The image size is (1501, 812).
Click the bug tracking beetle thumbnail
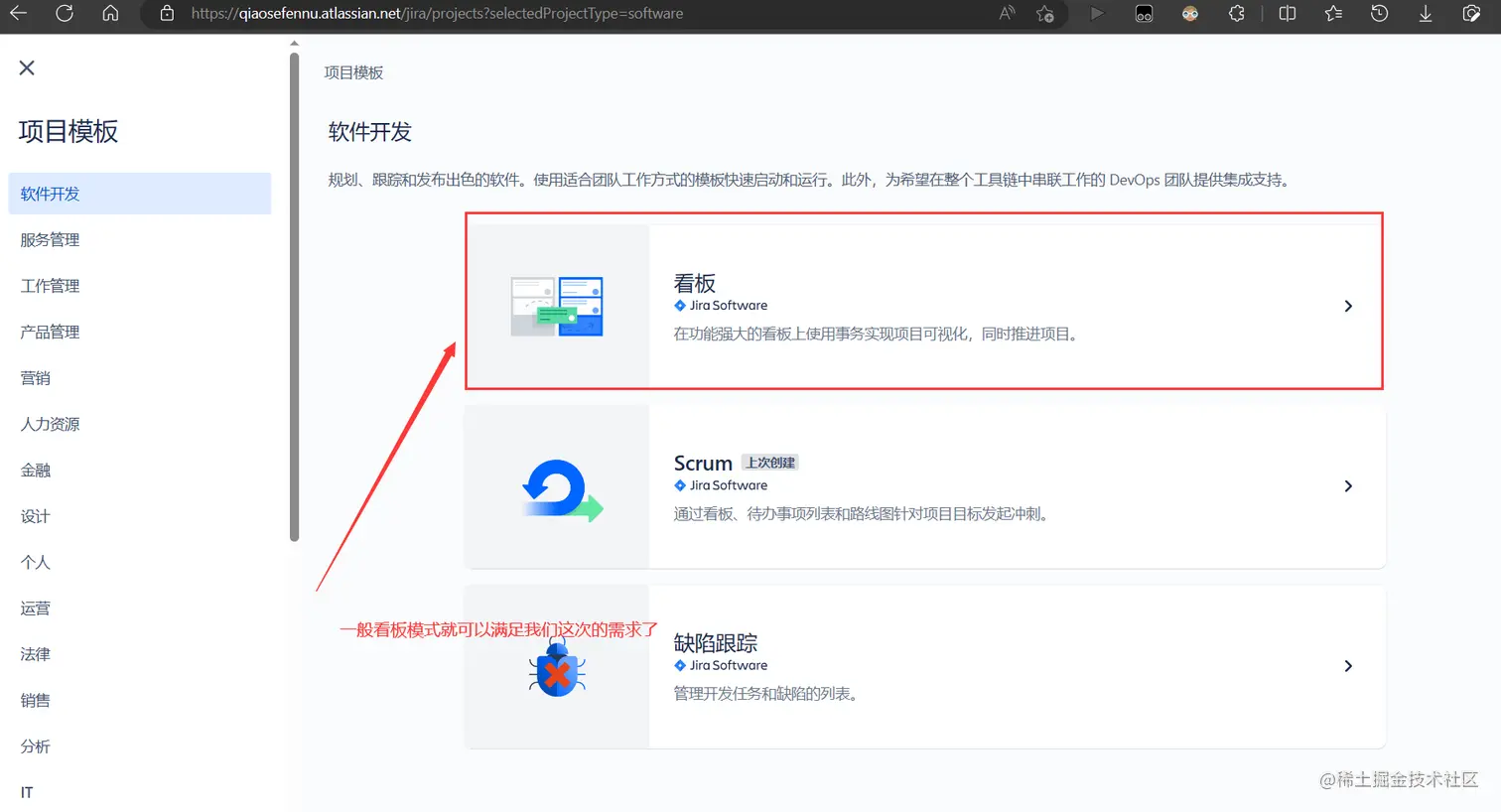pyautogui.click(x=557, y=668)
